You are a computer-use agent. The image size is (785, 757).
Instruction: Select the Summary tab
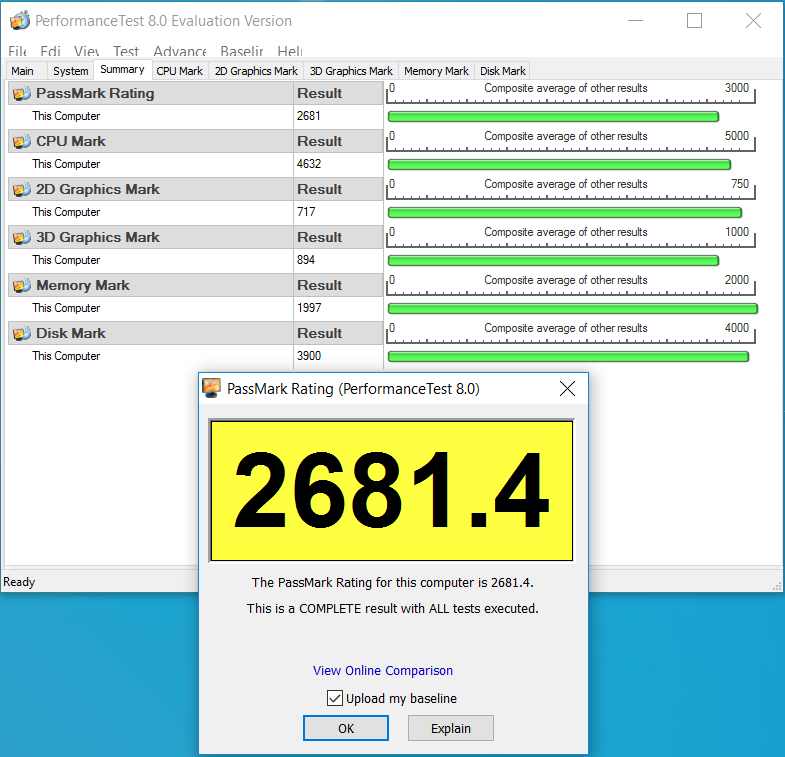pos(122,69)
